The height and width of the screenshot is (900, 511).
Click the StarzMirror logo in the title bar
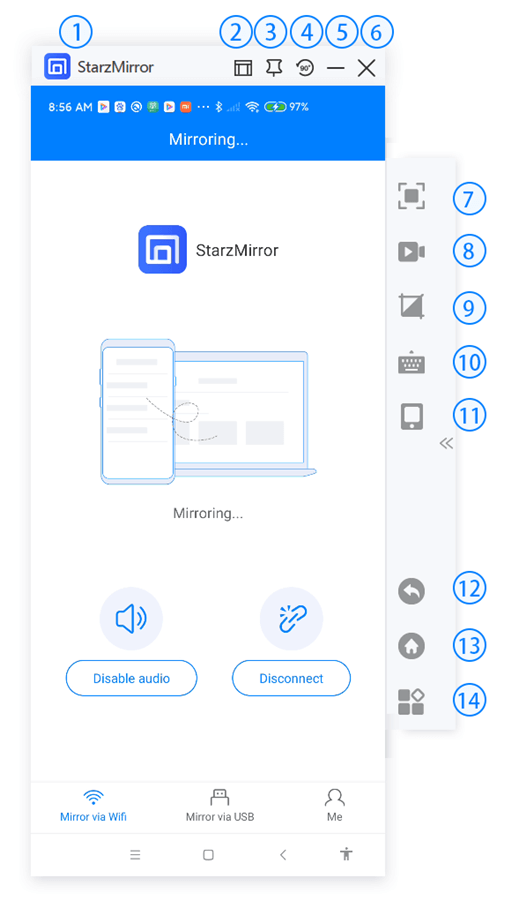[57, 67]
